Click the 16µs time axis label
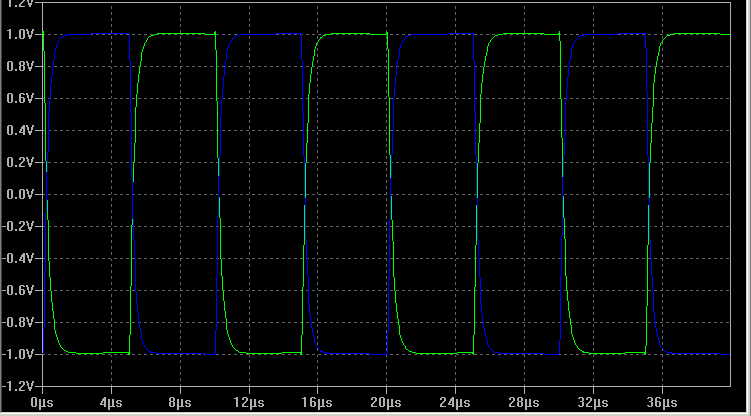This screenshot has height=416, width=751. coord(318,403)
